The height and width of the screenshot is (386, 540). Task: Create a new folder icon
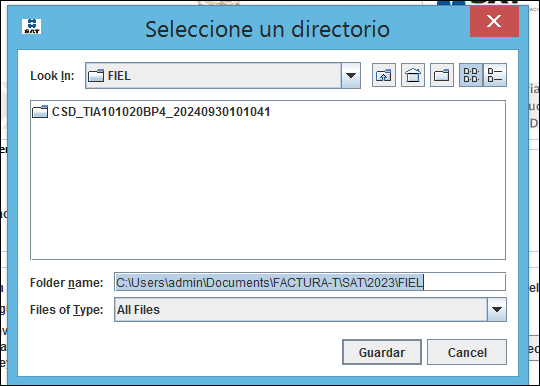pos(442,75)
